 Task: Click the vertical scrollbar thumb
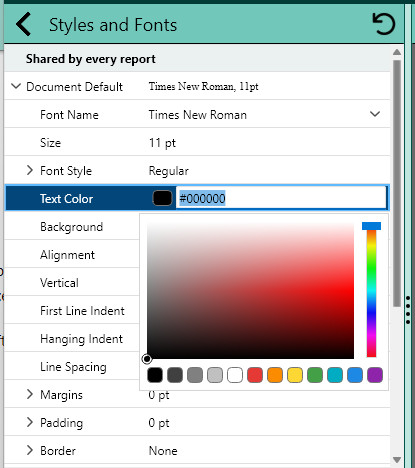(397, 183)
